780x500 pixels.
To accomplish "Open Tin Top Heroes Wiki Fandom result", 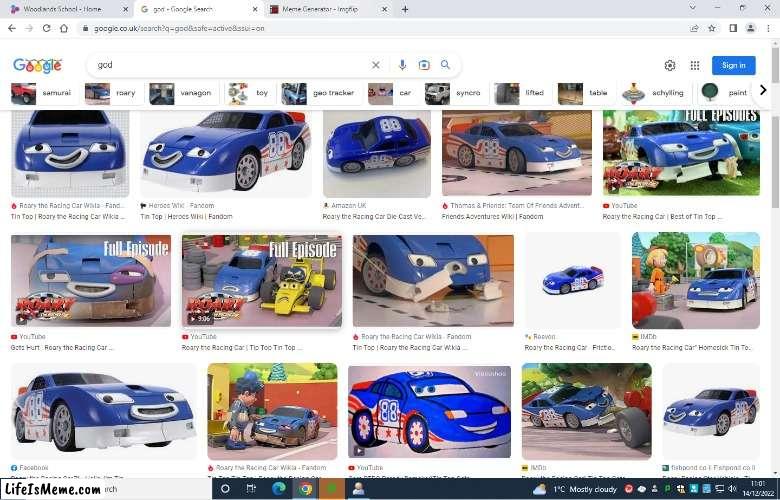I will tap(187, 216).
